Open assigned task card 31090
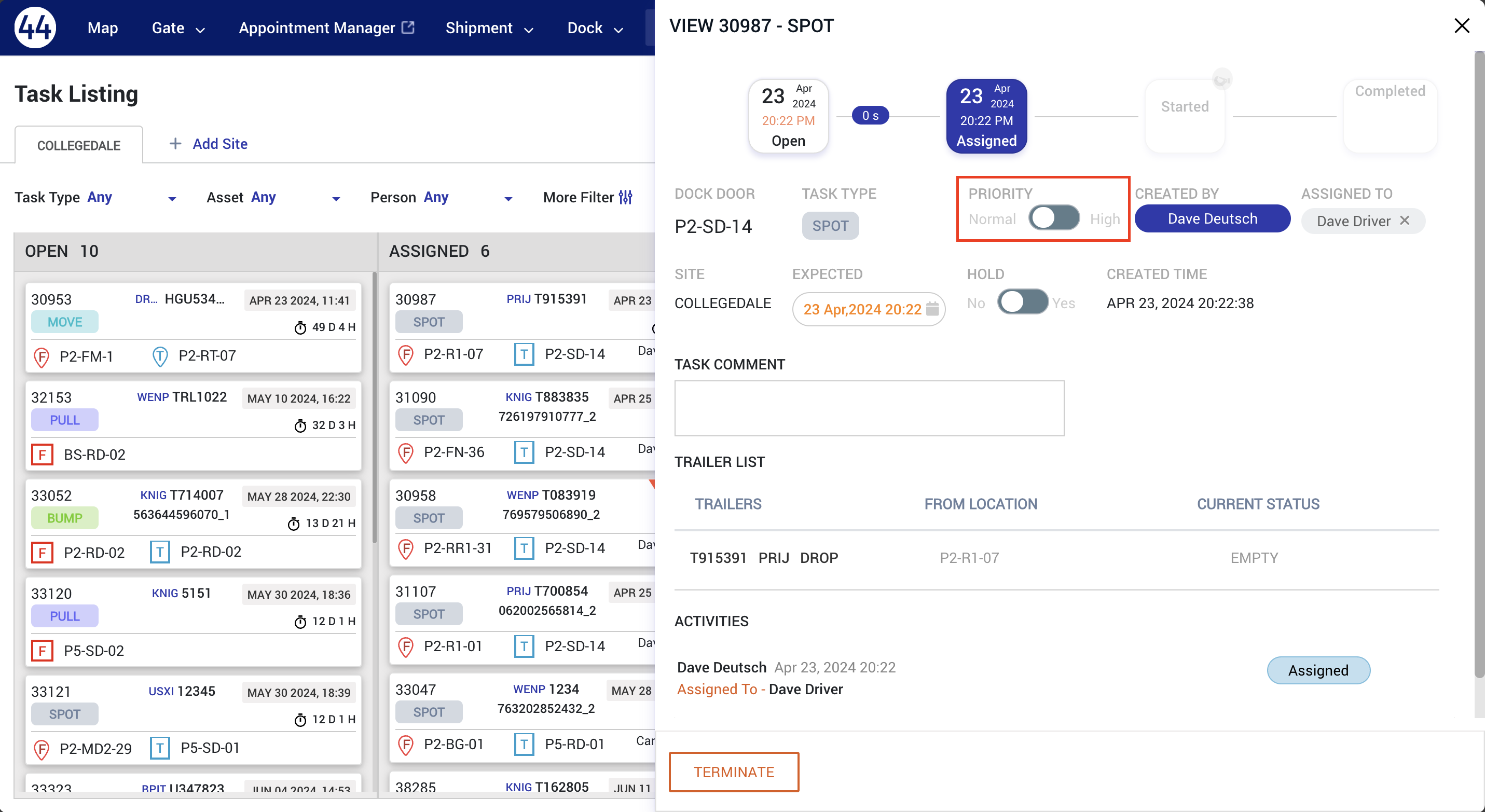 pyautogui.click(x=522, y=426)
